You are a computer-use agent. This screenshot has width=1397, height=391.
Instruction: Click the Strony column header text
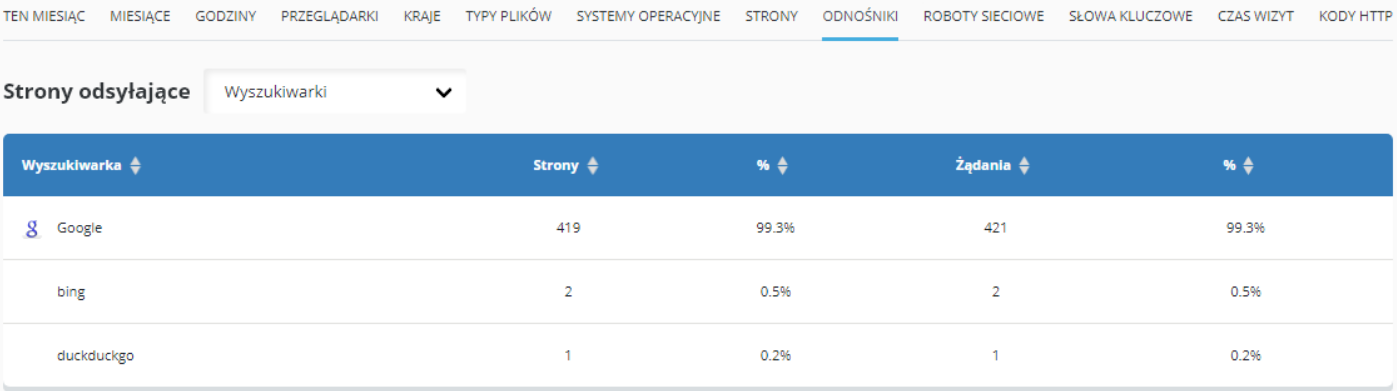[x=556, y=167]
